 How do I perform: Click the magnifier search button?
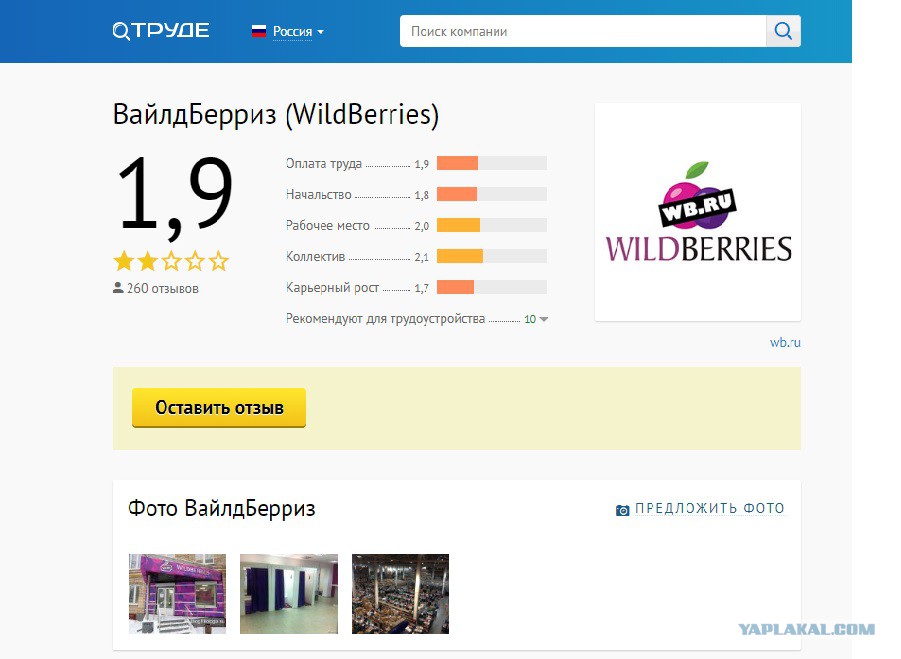point(783,31)
